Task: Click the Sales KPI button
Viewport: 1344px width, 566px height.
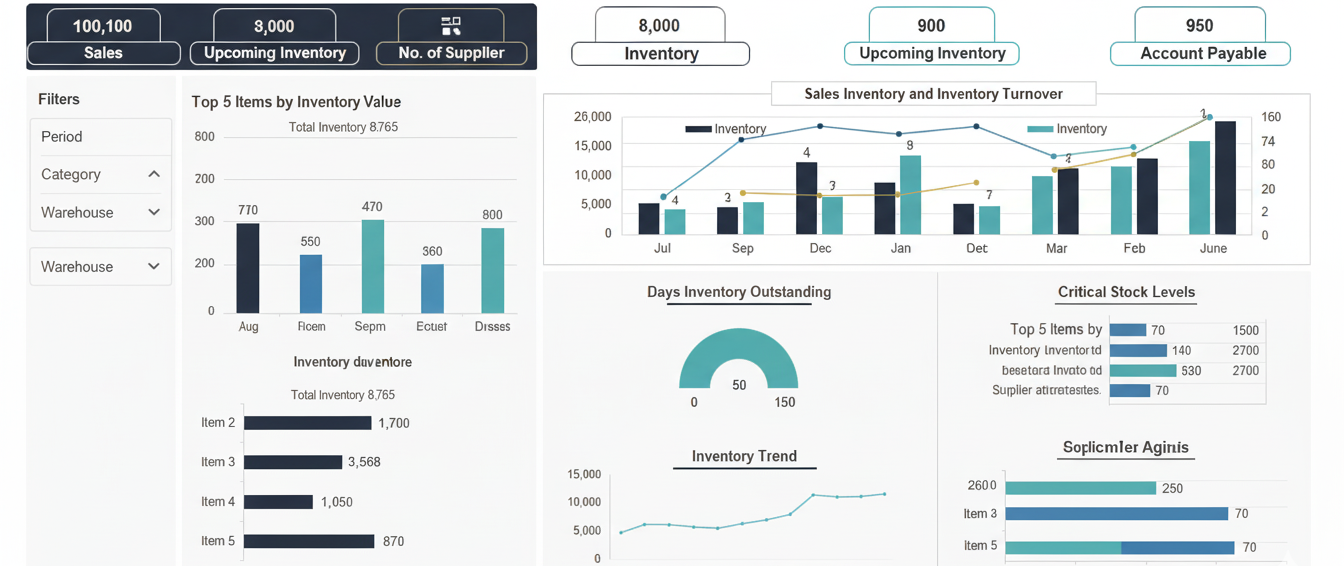Action: 103,53
